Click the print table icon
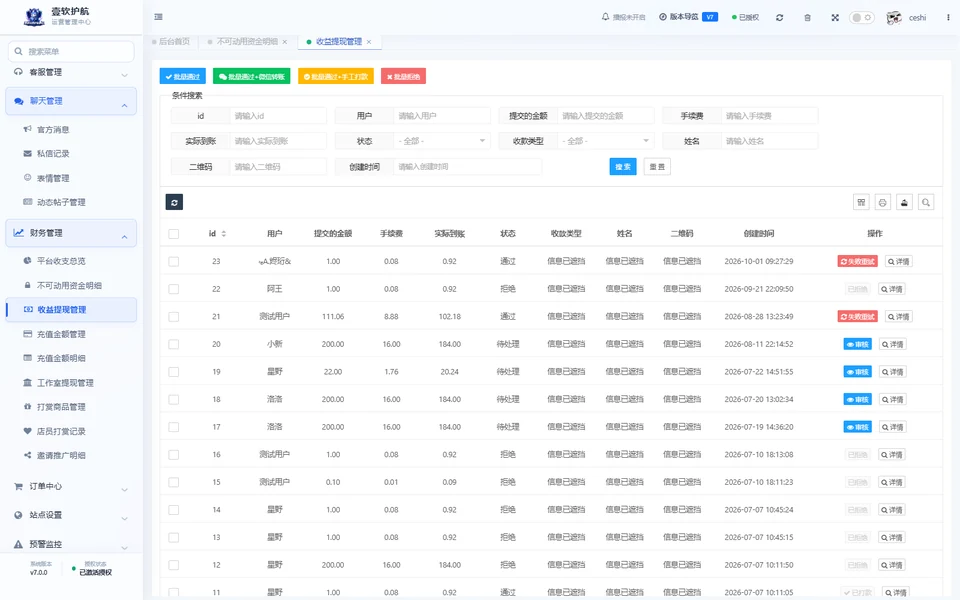Image resolution: width=960 pixels, height=600 pixels. click(883, 202)
